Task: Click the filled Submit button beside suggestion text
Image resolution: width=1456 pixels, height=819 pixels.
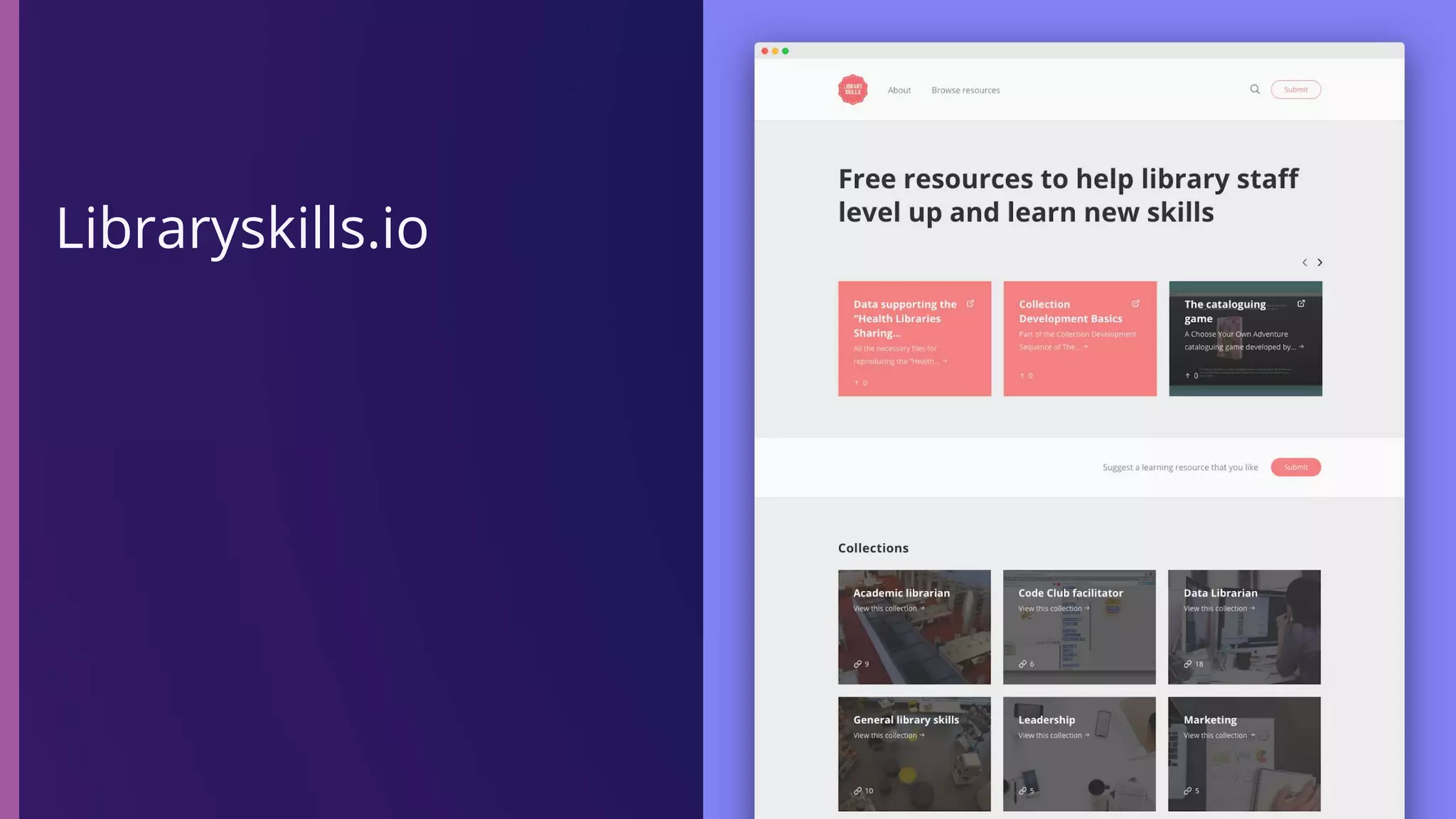Action: (x=1295, y=467)
